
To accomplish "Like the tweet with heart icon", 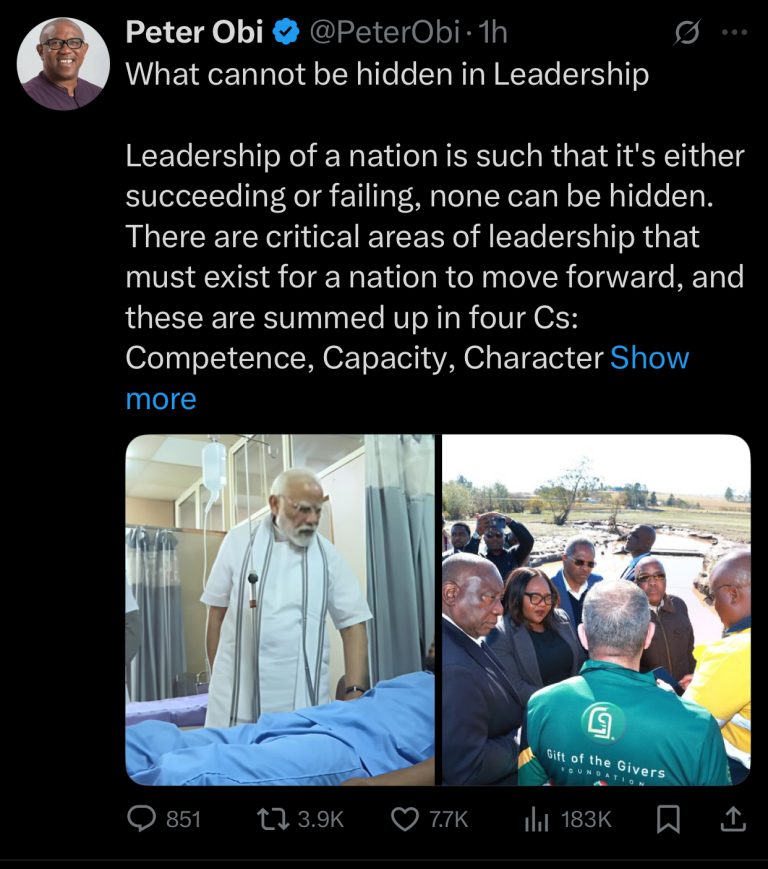I will coord(405,819).
